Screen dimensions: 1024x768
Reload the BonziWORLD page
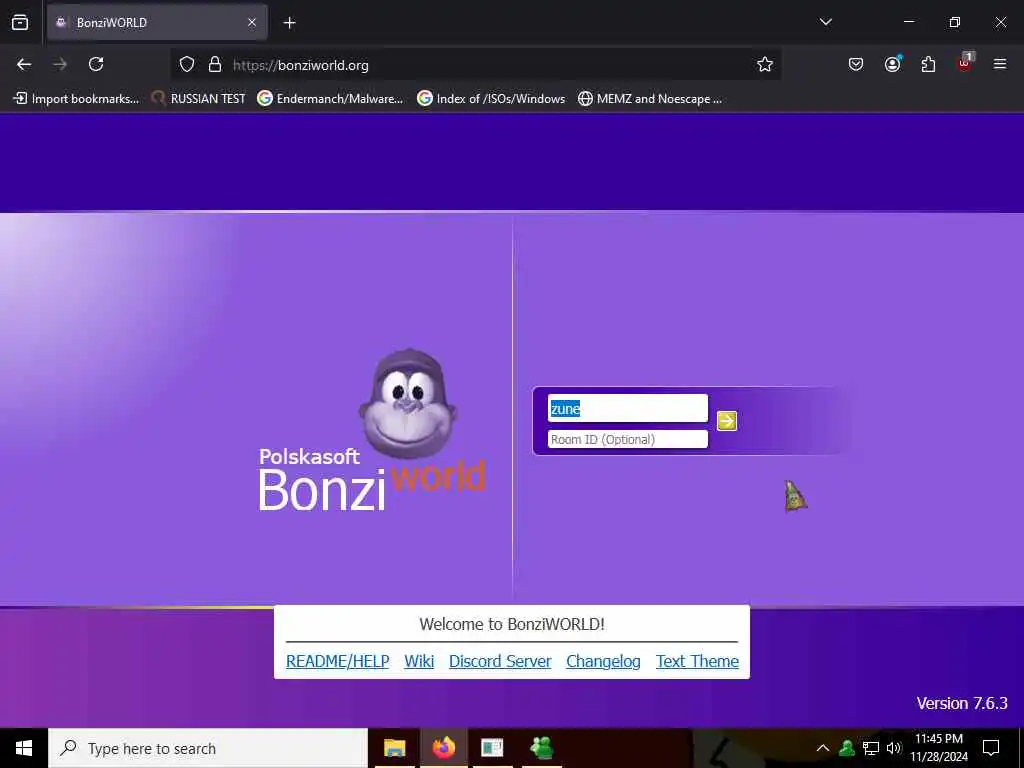[96, 64]
